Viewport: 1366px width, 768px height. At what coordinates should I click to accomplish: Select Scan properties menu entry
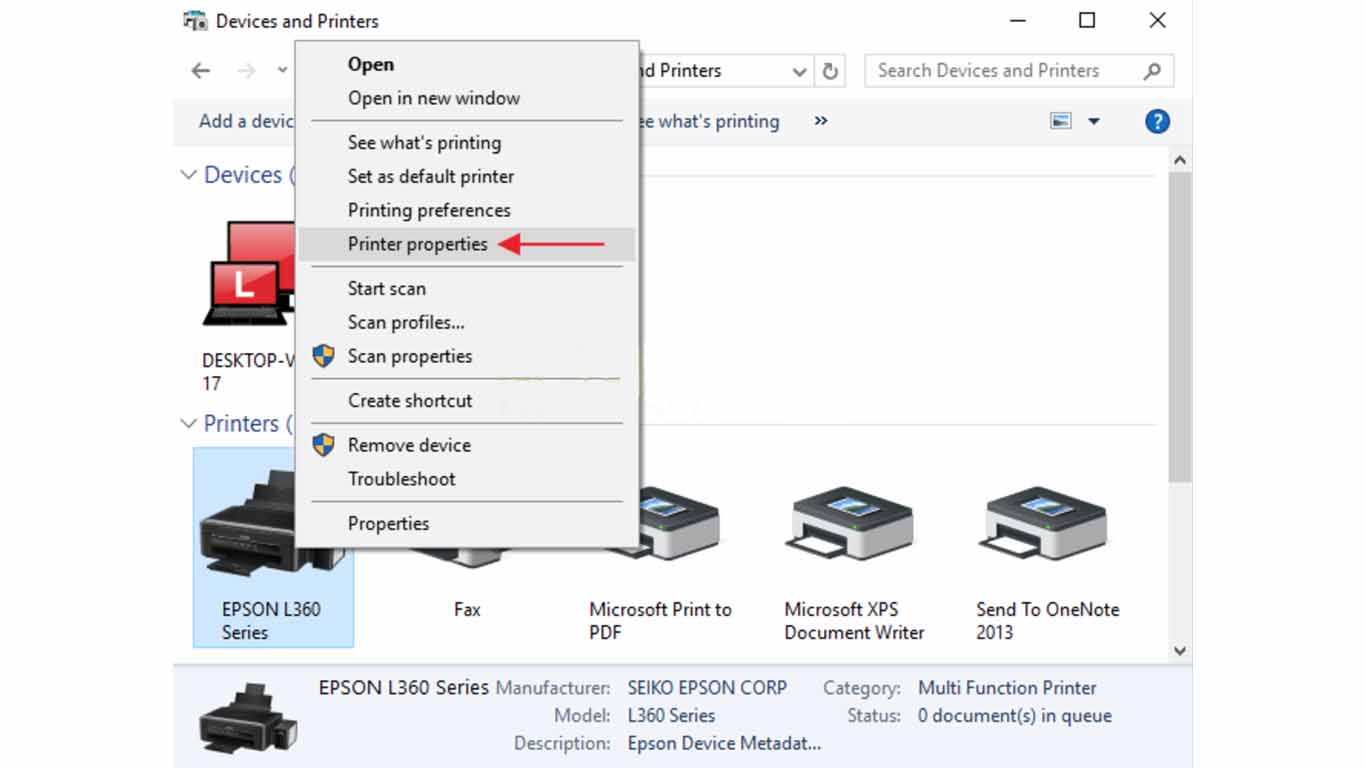[466, 356]
